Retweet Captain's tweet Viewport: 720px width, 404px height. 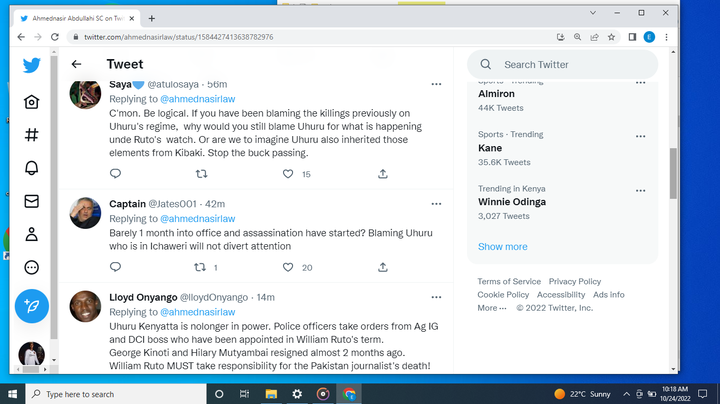(200, 267)
